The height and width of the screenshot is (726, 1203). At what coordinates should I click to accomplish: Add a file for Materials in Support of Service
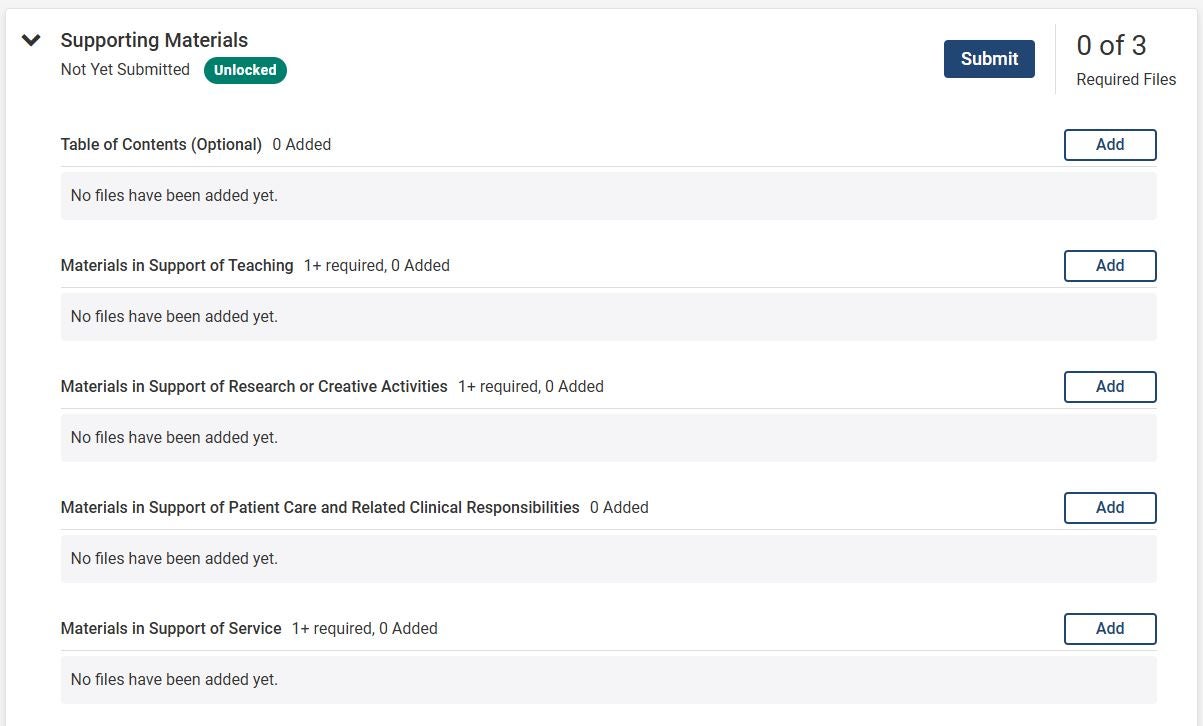1110,629
